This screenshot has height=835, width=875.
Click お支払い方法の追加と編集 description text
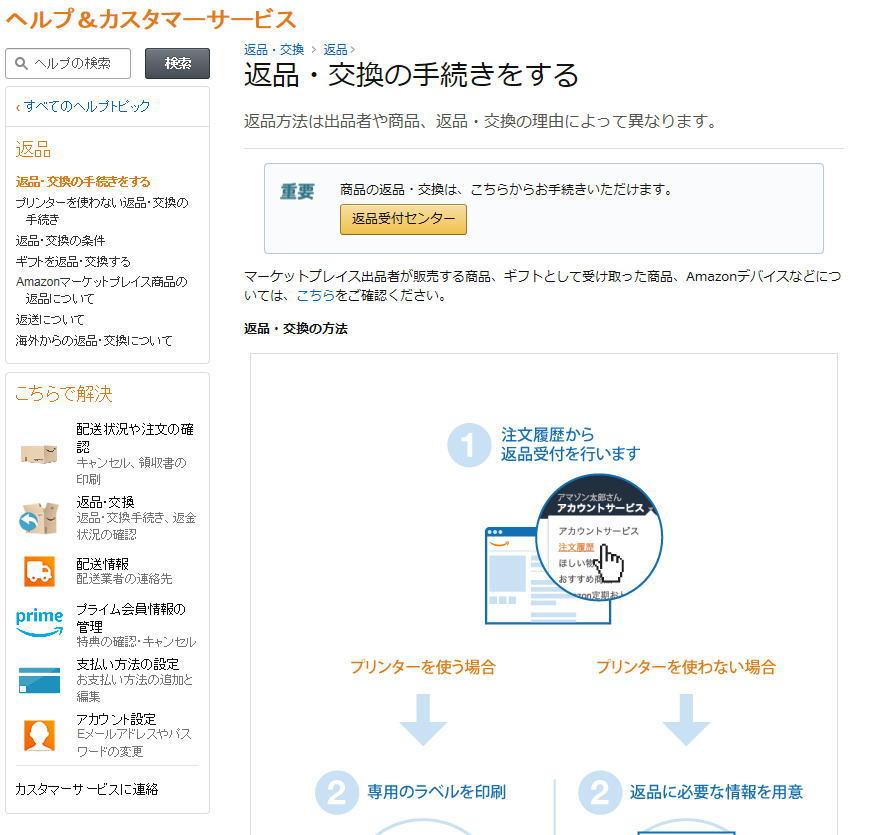pos(134,688)
